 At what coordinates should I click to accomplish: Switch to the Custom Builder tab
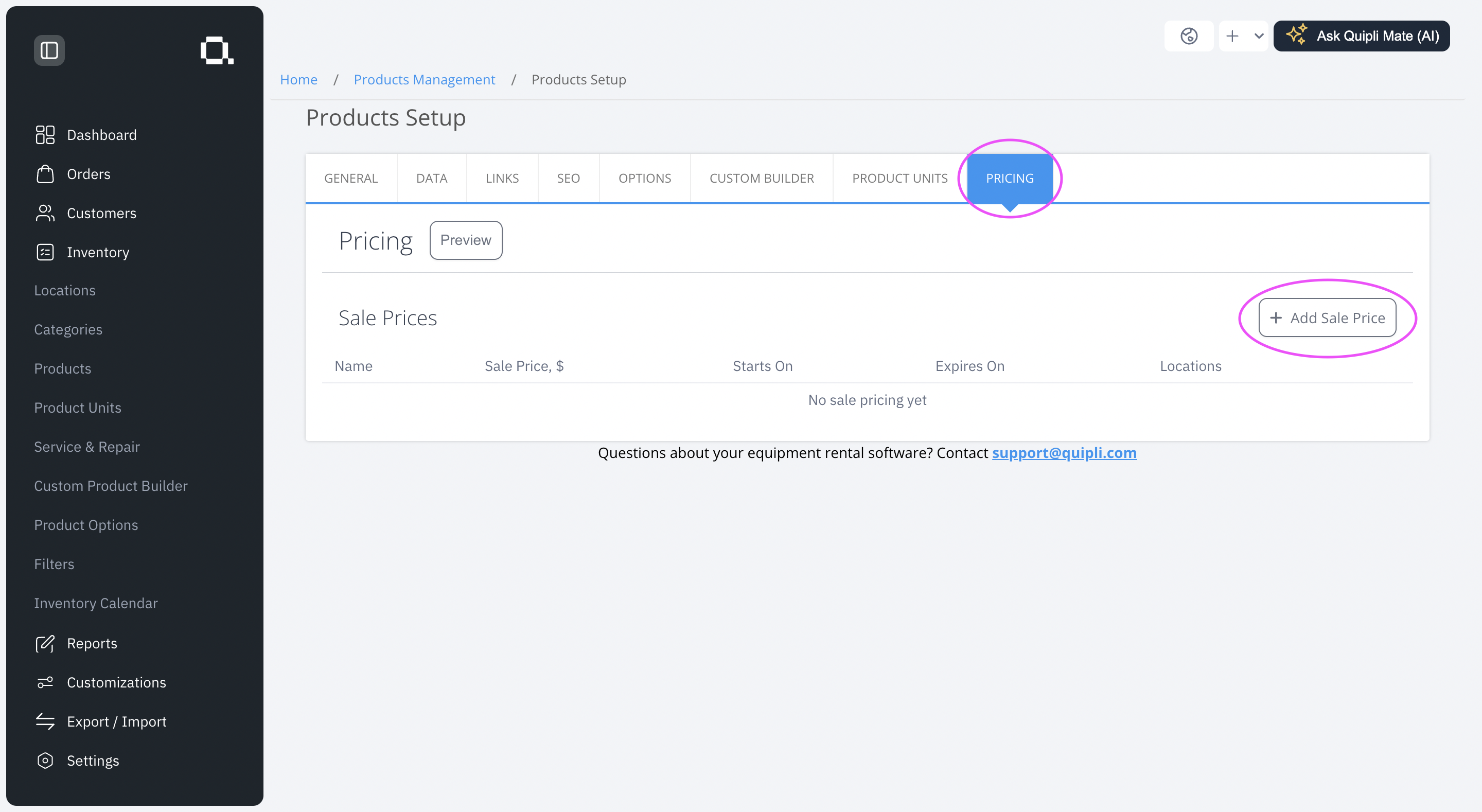click(x=762, y=179)
